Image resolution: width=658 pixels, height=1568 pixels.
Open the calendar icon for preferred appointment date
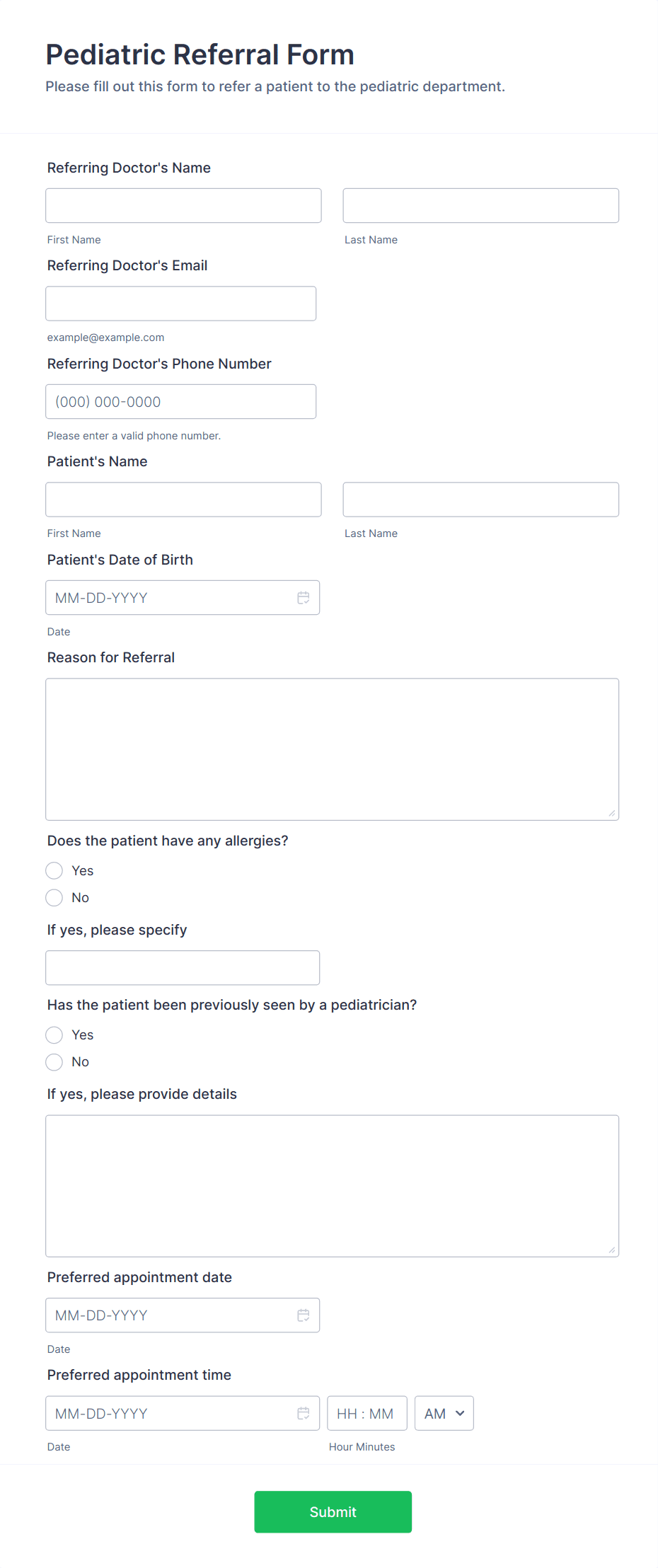tap(304, 1315)
